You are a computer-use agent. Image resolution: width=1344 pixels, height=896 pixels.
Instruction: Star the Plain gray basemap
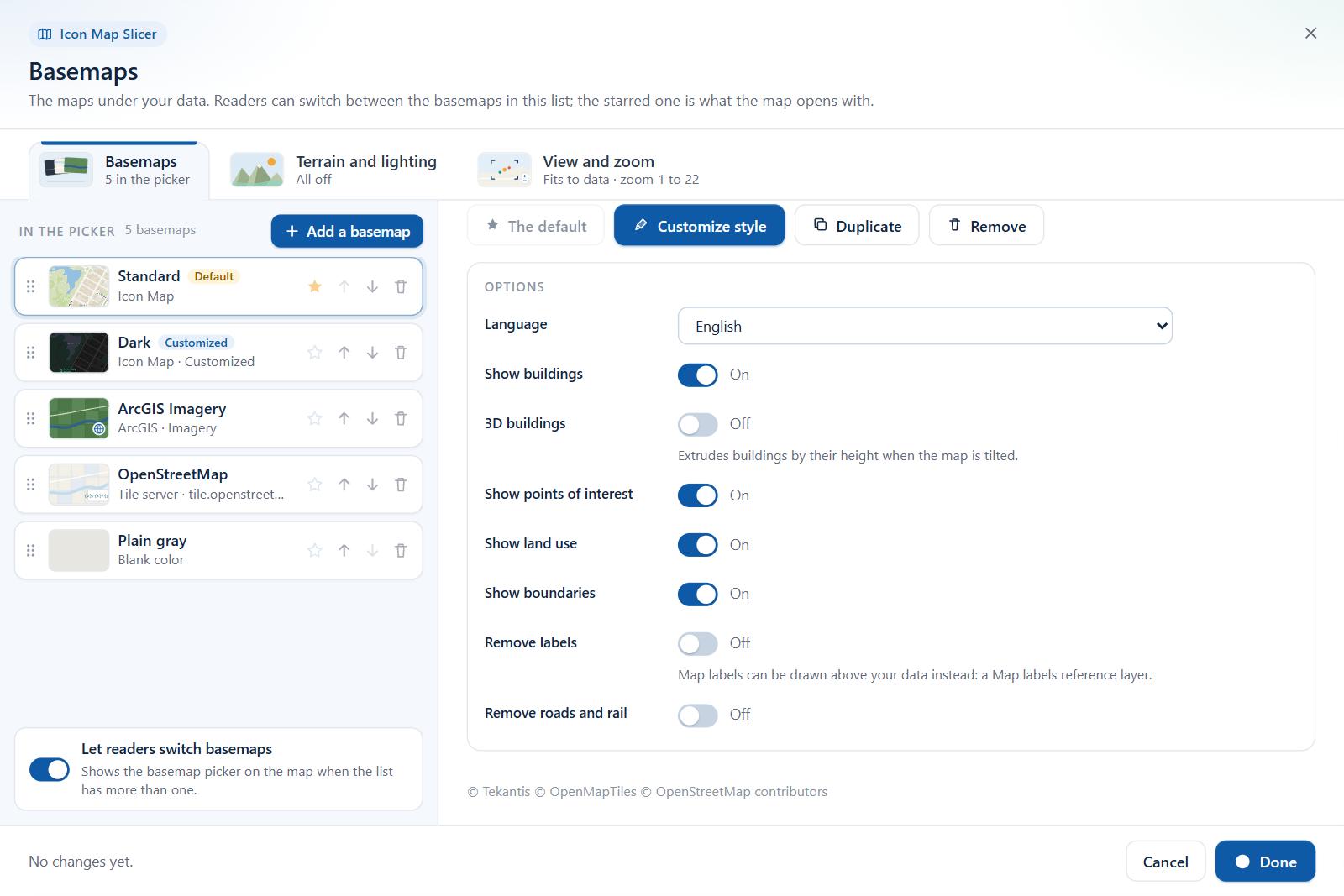click(315, 551)
